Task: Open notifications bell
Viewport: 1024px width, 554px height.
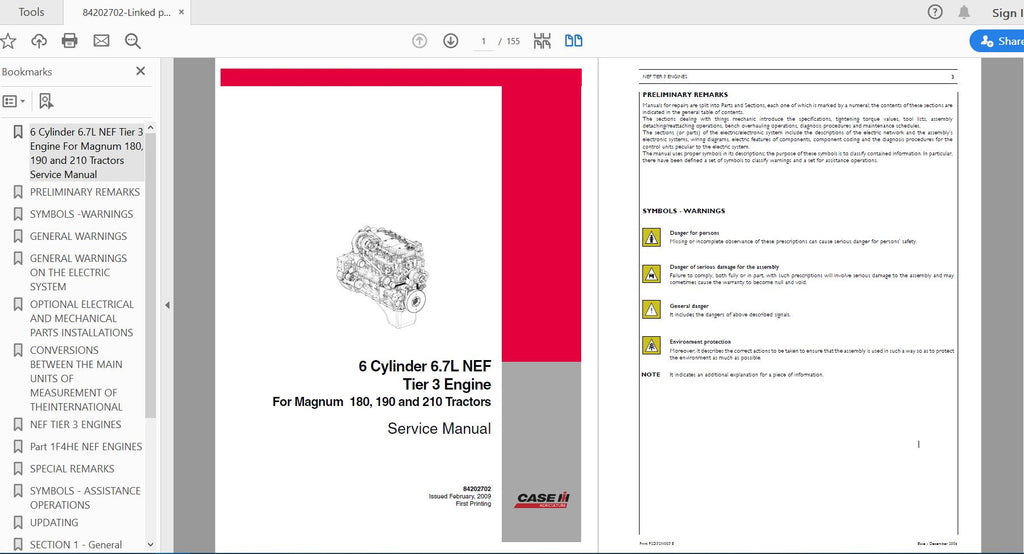Action: (x=964, y=12)
